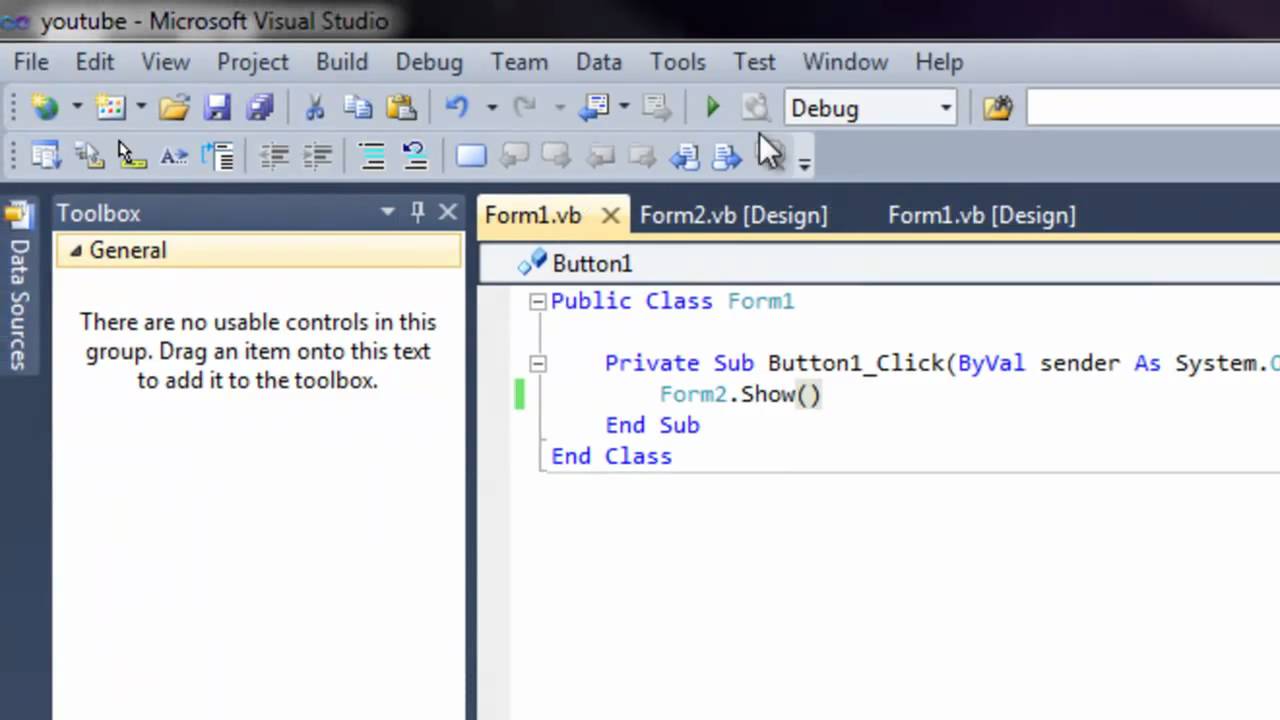Viewport: 1280px width, 720px height.
Task: Comment out selected lines icon
Action: coord(372,155)
